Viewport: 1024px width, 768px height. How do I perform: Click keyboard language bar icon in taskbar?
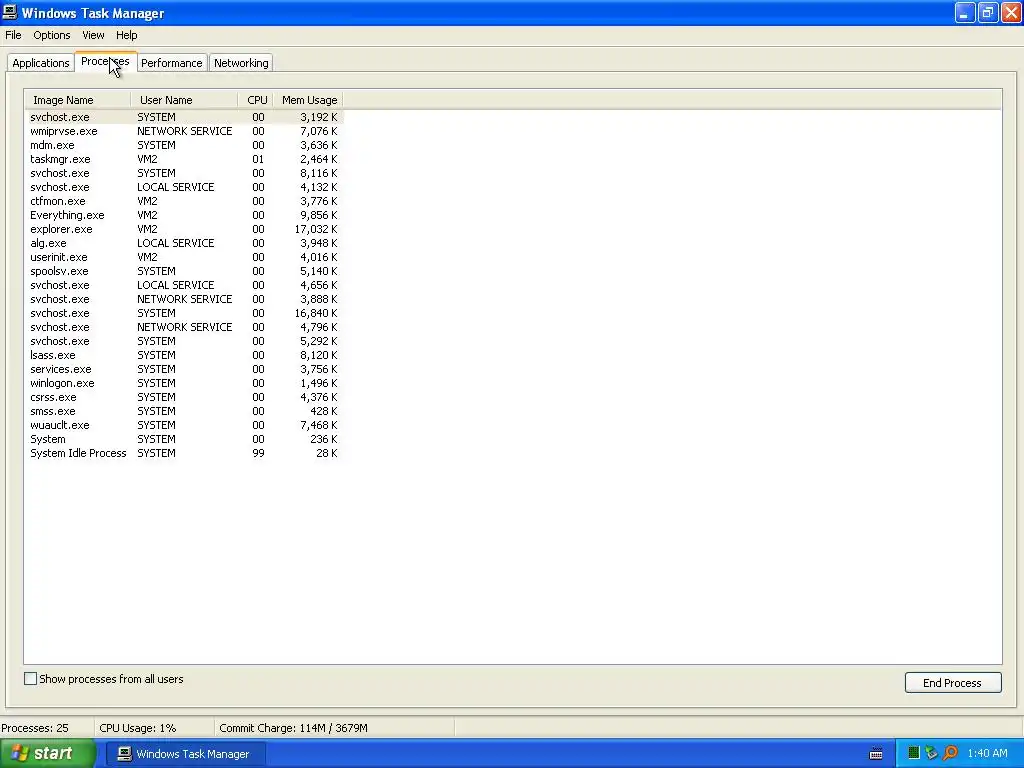(876, 754)
